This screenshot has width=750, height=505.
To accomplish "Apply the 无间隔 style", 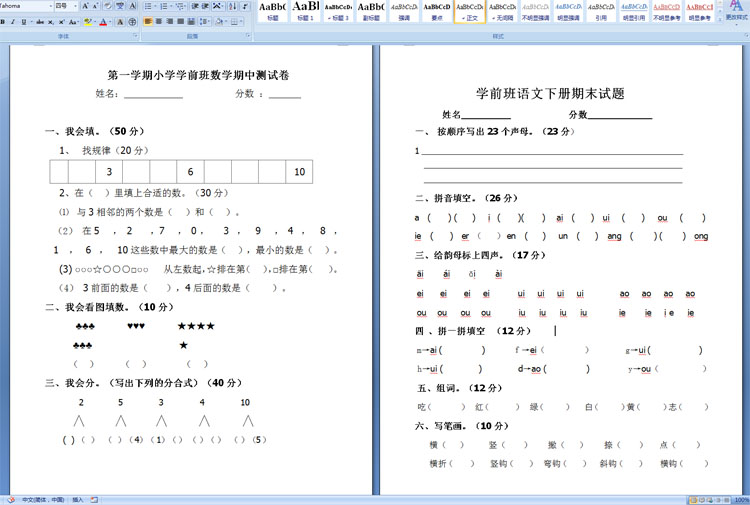I will 503,11.
